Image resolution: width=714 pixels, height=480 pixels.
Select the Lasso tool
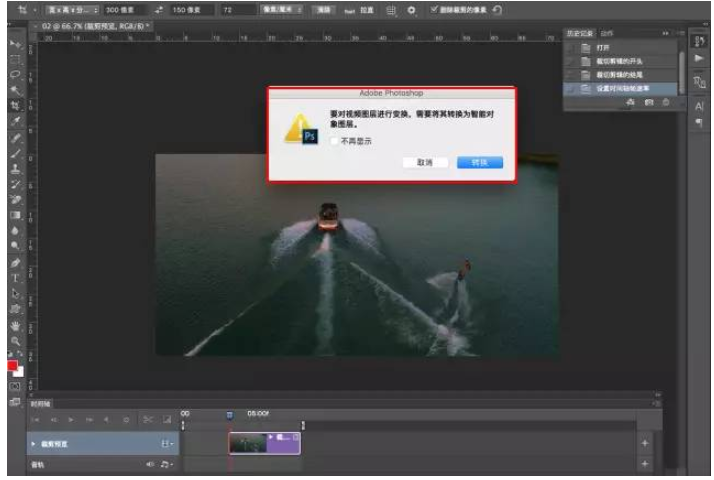point(15,74)
